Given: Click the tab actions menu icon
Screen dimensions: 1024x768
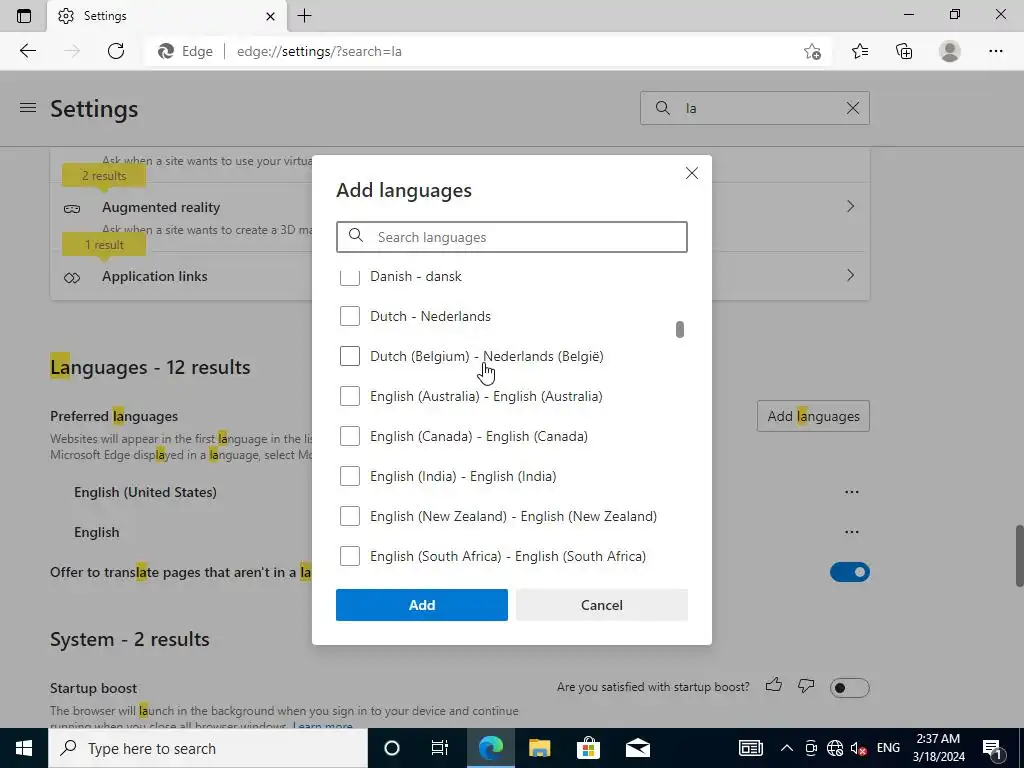Looking at the screenshot, I should coord(24,16).
